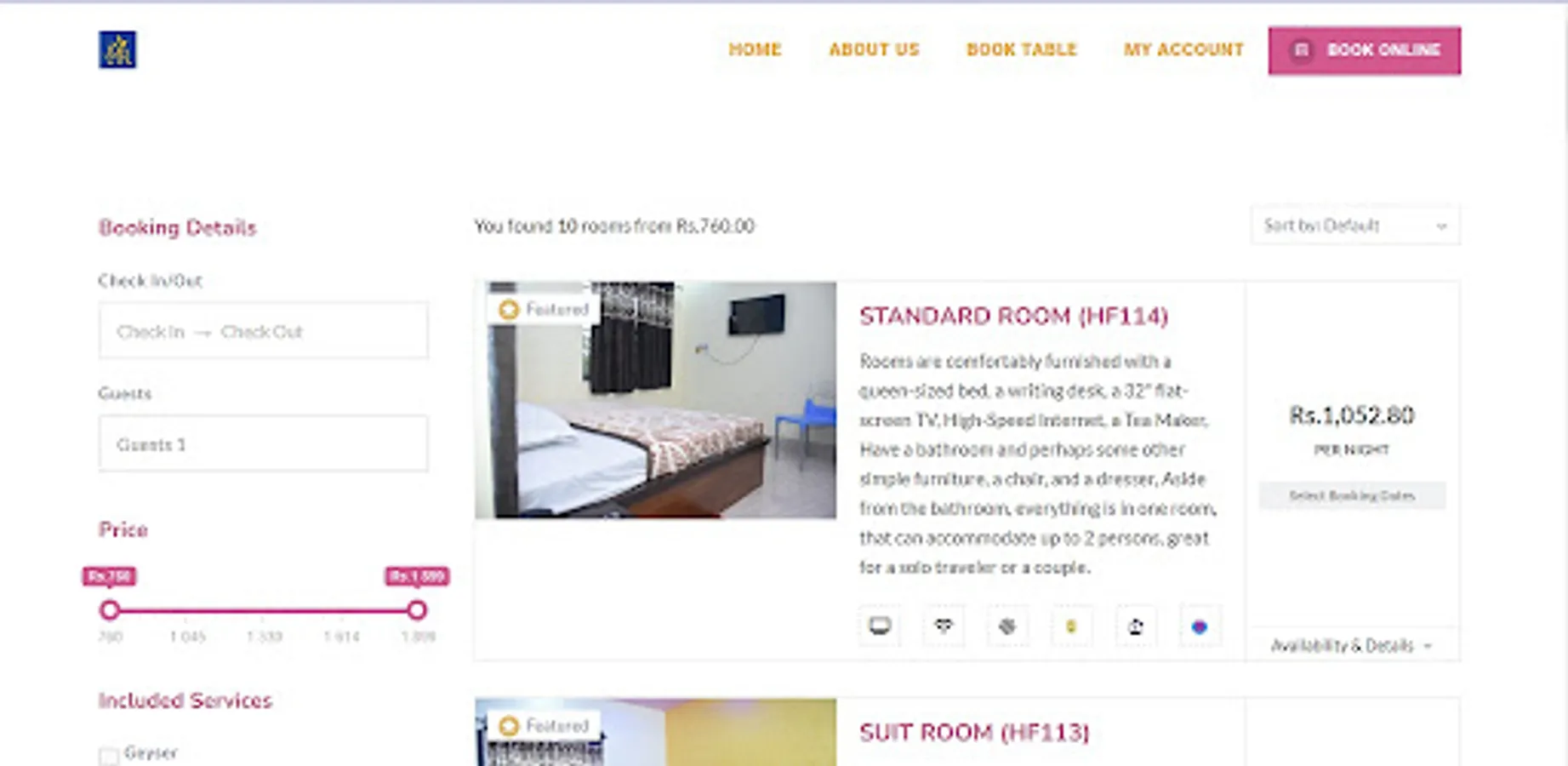Go to the Home menu item
1568x766 pixels.
755,49
